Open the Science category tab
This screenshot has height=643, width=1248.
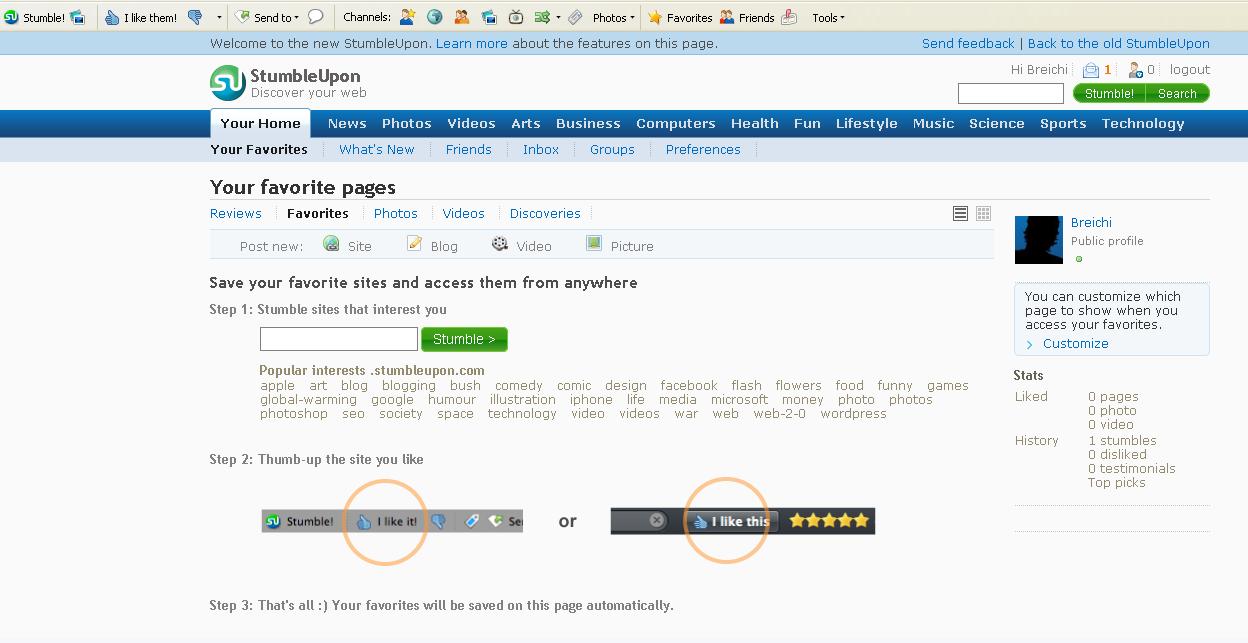pyautogui.click(x=997, y=124)
